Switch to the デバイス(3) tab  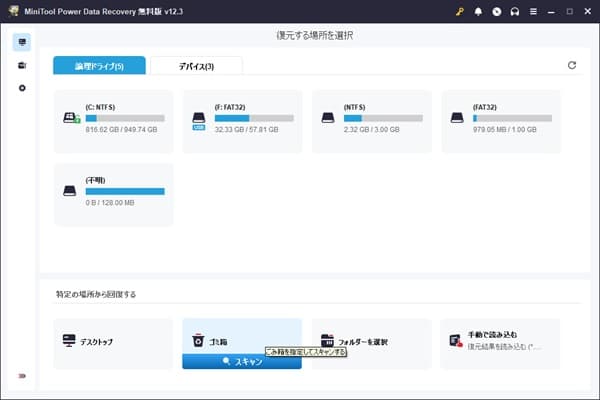point(196,66)
